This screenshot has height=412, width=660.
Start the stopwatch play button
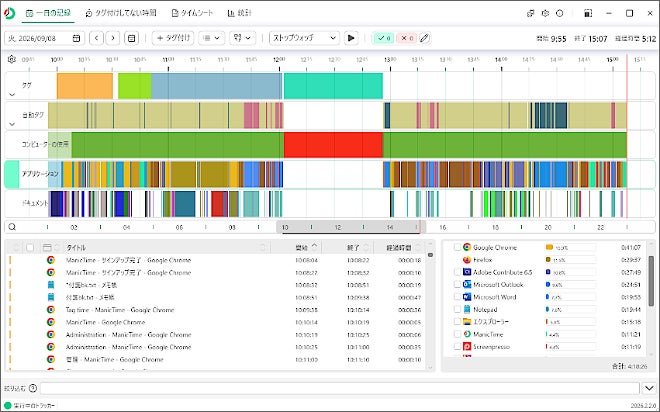(351, 38)
